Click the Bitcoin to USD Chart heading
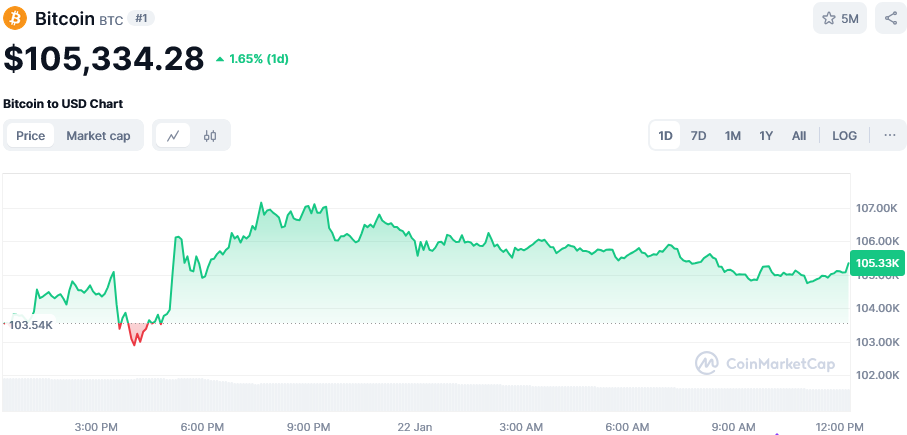The width and height of the screenshot is (907, 435). click(x=63, y=104)
